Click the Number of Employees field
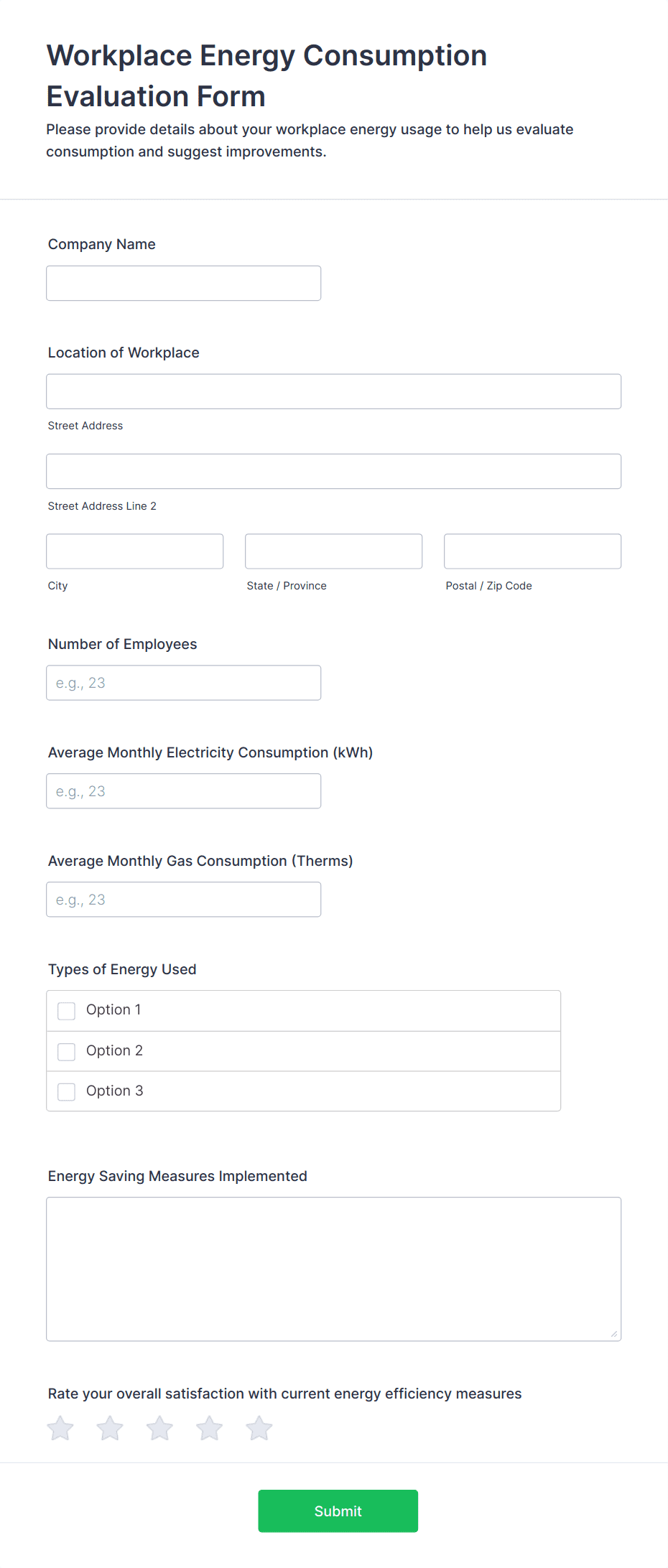The width and height of the screenshot is (668, 1568). click(184, 683)
